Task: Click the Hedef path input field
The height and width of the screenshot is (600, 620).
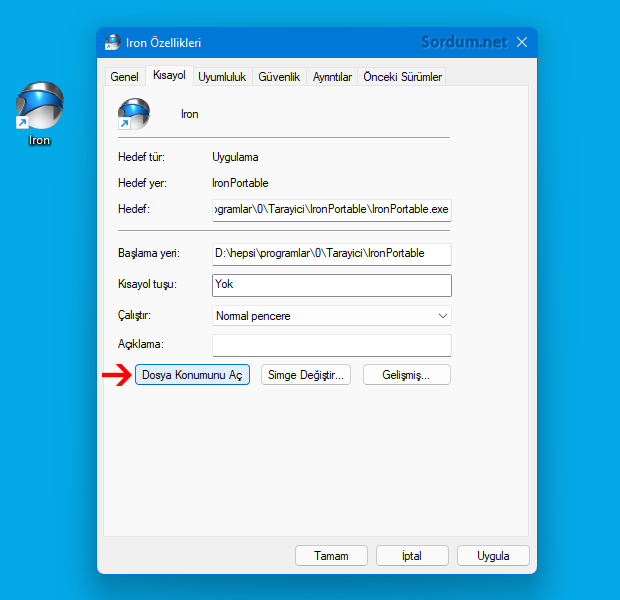Action: [332, 210]
